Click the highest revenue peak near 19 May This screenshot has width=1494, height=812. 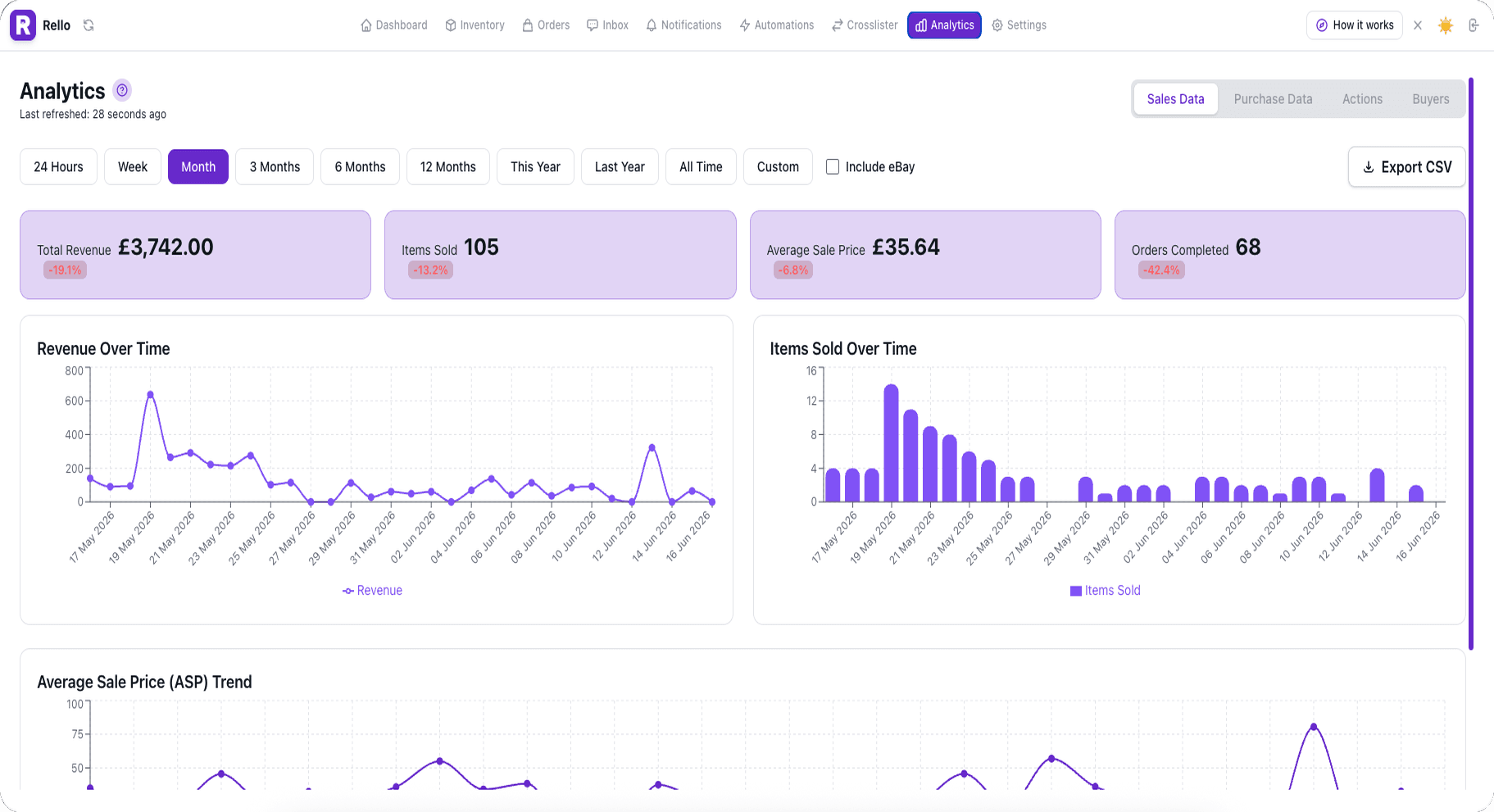coord(150,395)
